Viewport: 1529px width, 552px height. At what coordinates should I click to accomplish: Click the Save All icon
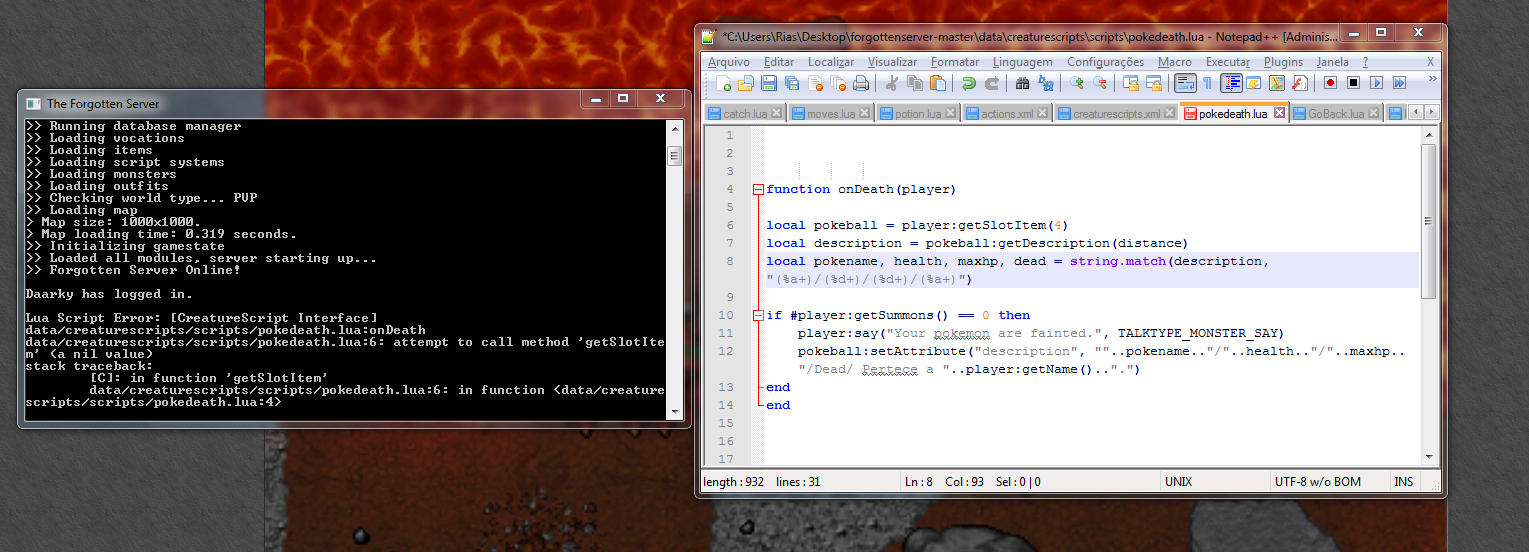point(792,83)
